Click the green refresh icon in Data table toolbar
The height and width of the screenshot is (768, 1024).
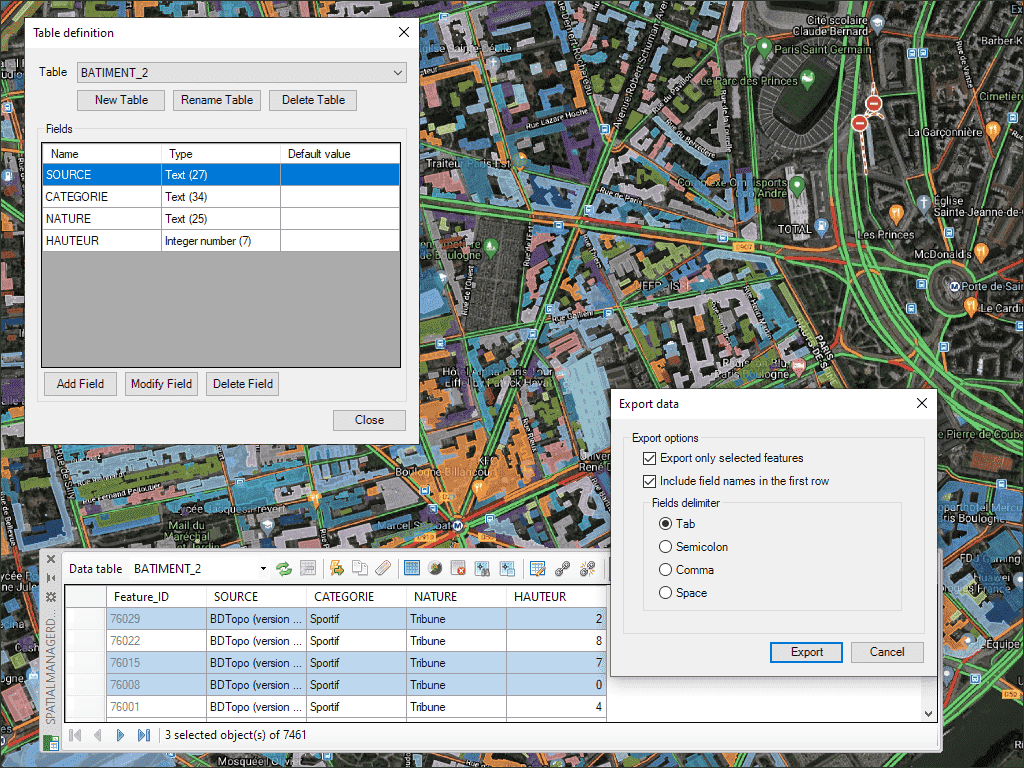pos(284,569)
